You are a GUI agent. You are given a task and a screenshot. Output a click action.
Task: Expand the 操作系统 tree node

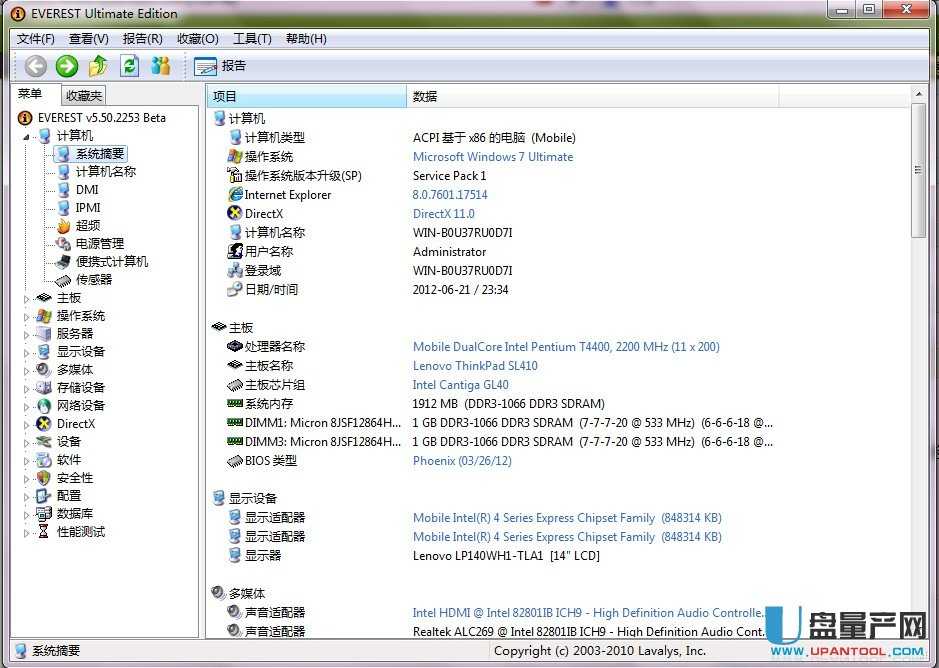point(27,316)
